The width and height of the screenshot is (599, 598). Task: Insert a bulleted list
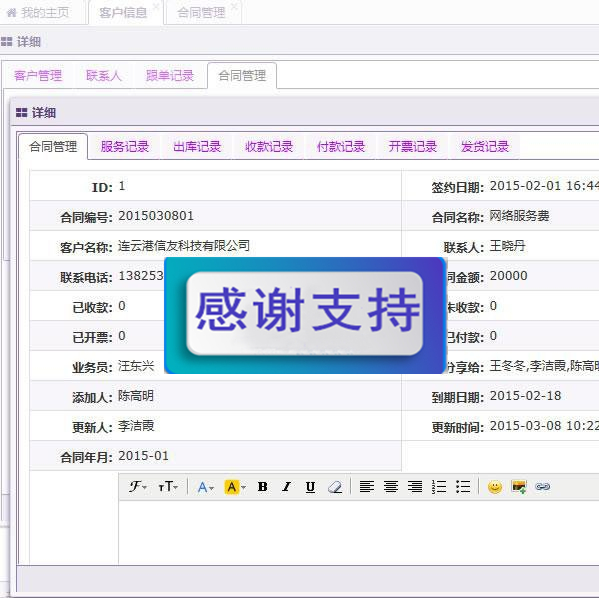[x=463, y=486]
